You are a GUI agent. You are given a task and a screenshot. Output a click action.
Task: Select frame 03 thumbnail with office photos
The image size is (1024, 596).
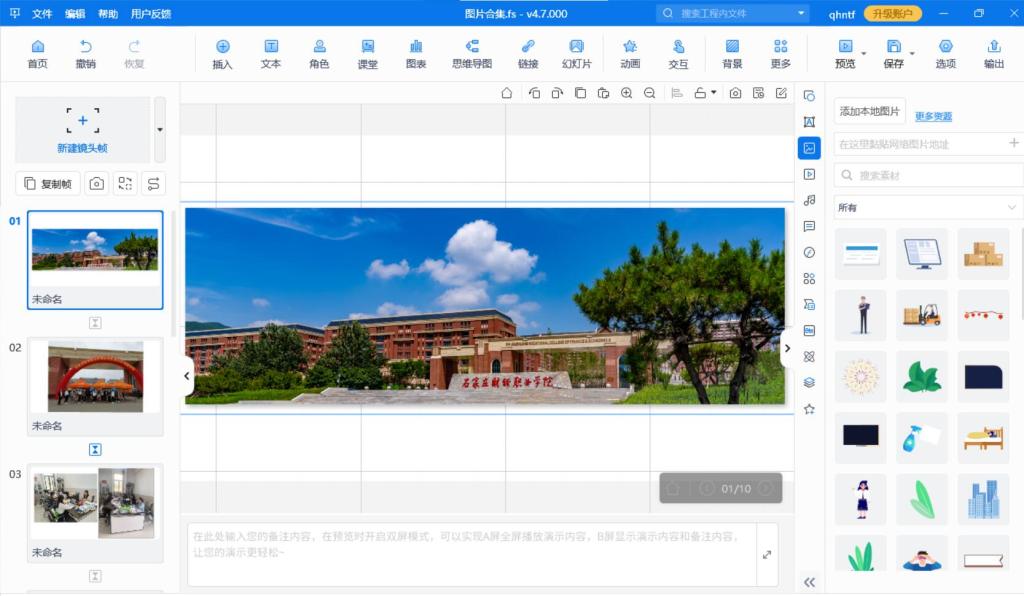click(95, 513)
